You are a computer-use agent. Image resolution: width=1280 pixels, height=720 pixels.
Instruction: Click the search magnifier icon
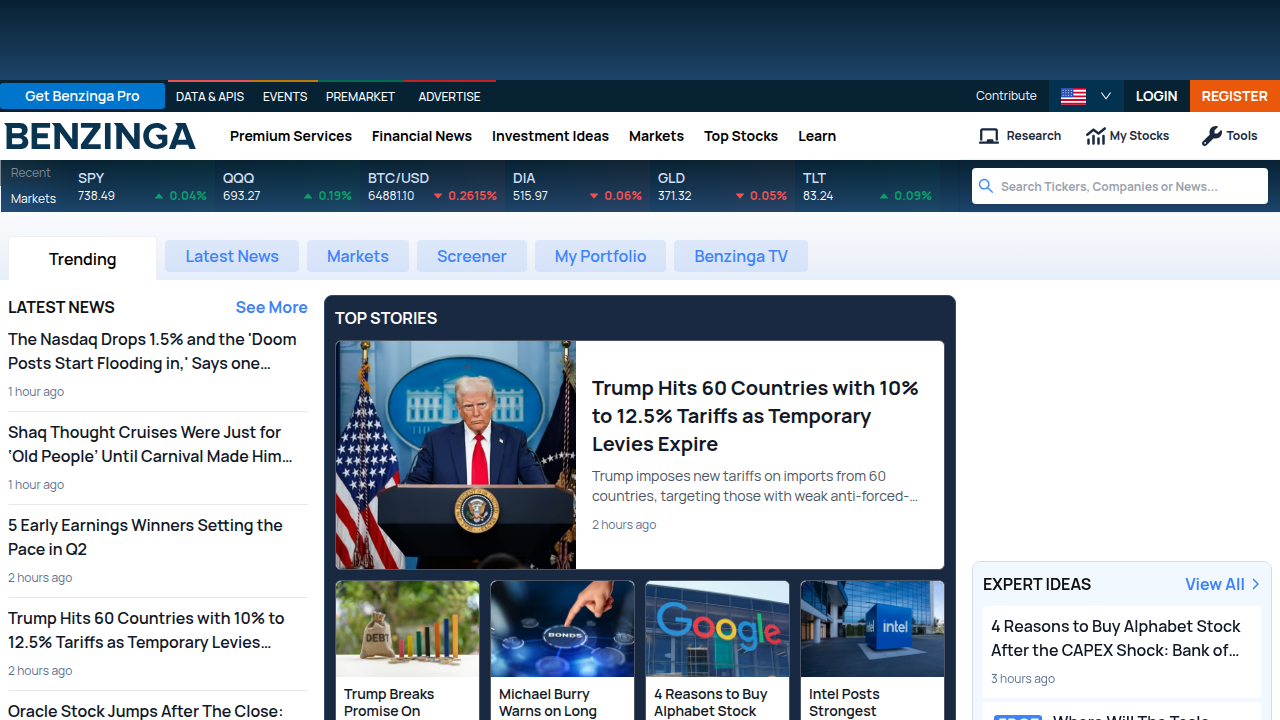point(986,186)
